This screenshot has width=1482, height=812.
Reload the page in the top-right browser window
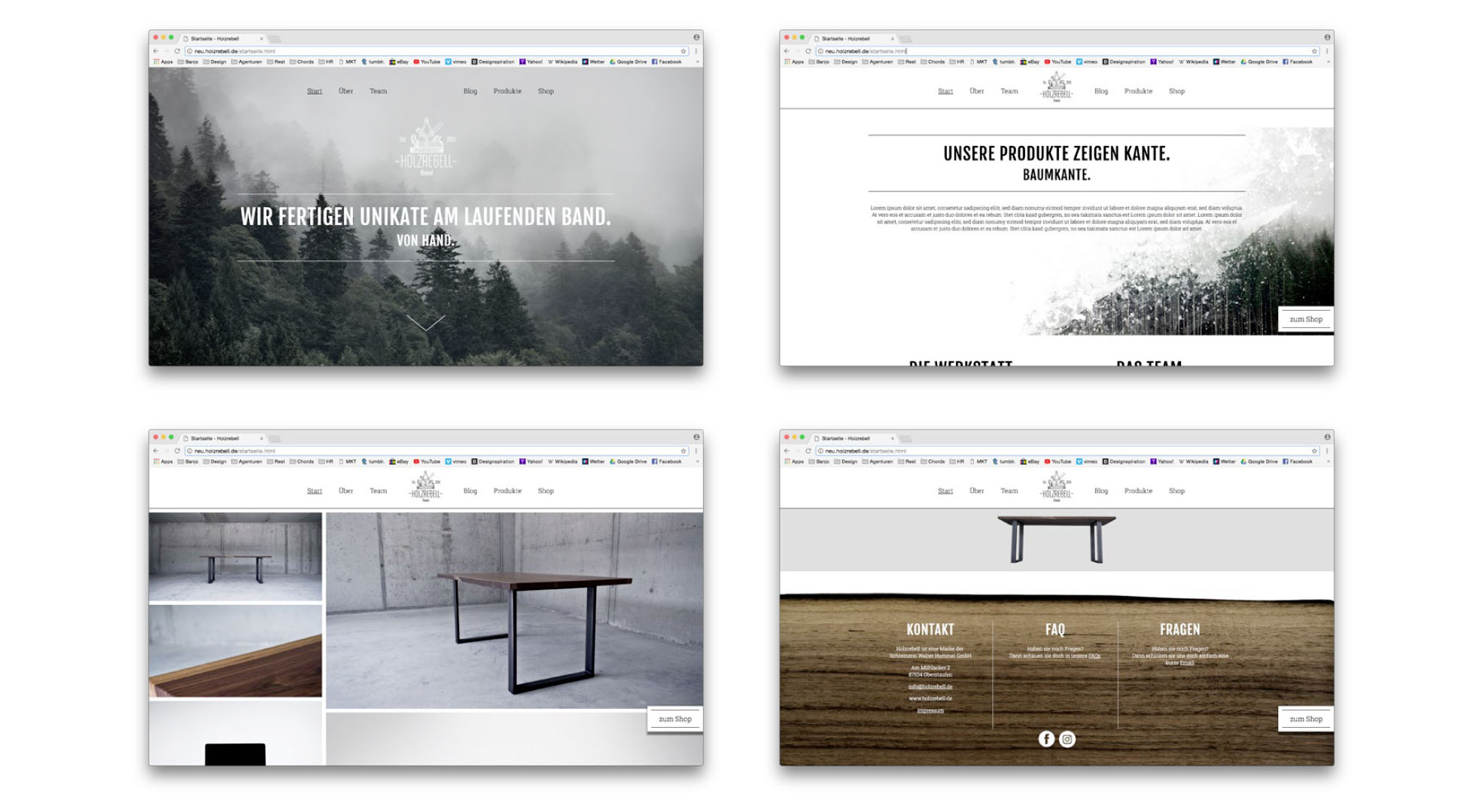click(x=808, y=51)
